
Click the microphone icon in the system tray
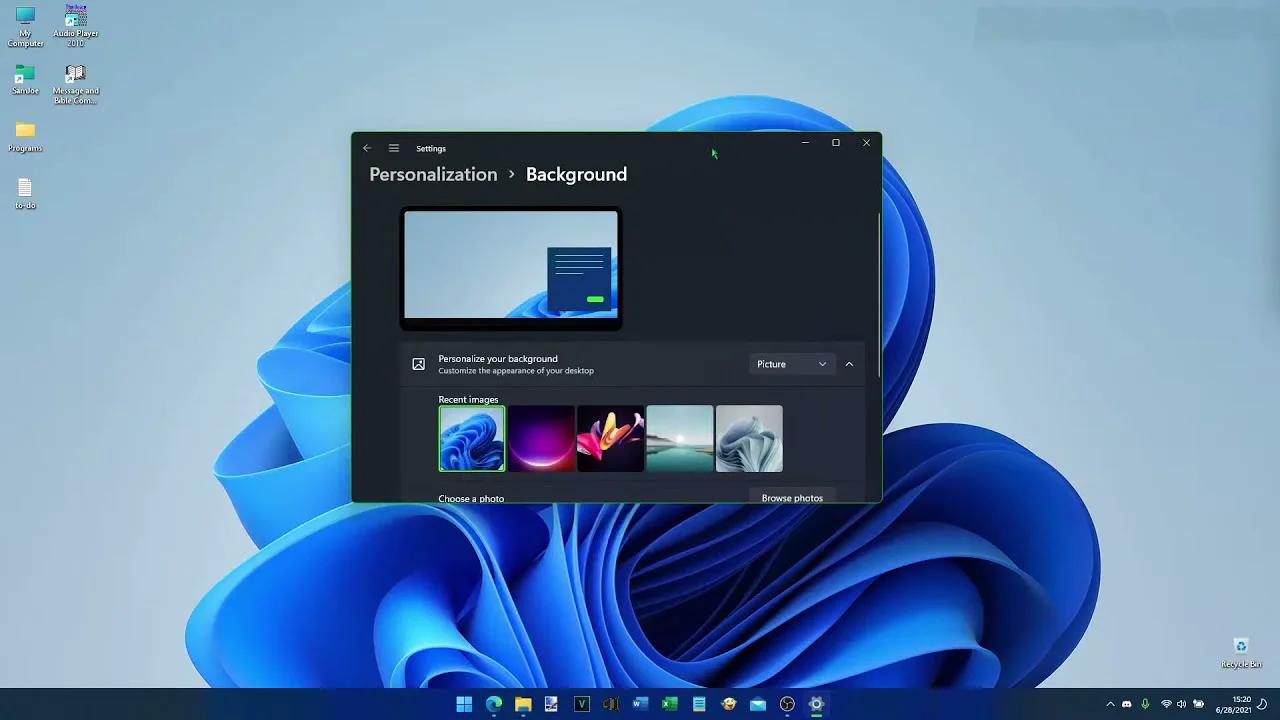pyautogui.click(x=1144, y=704)
